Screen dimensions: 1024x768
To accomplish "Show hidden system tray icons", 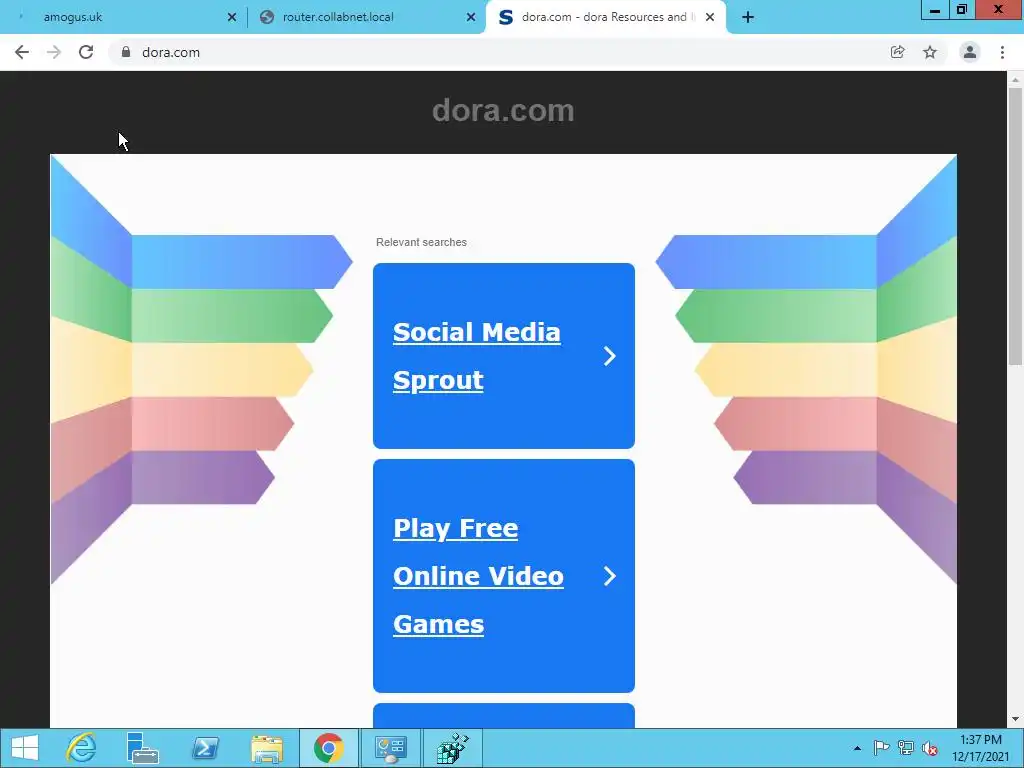I will 857,748.
